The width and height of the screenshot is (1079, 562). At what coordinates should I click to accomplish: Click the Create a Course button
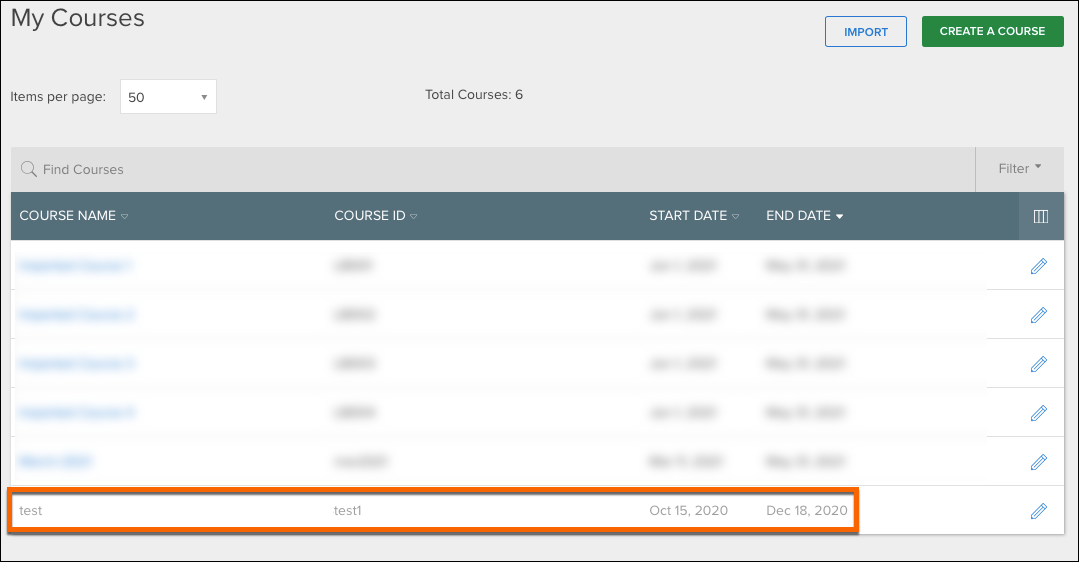click(x=992, y=31)
